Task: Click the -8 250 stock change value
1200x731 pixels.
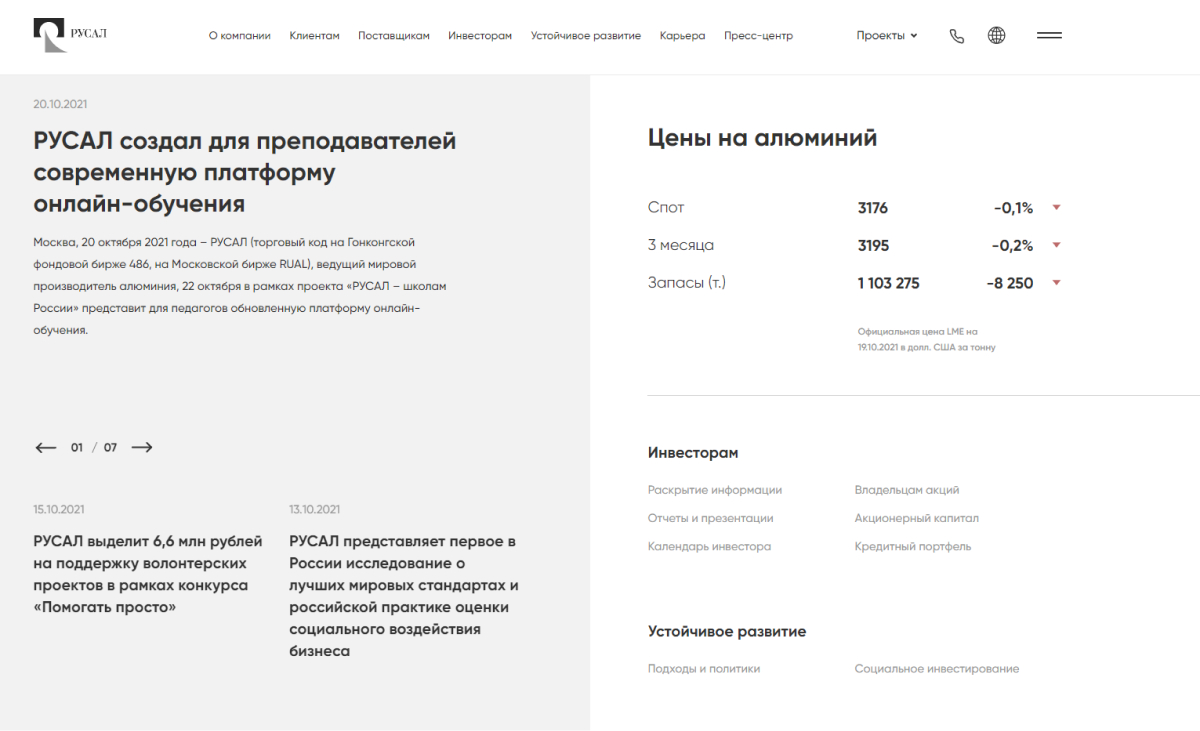Action: pos(1009,283)
